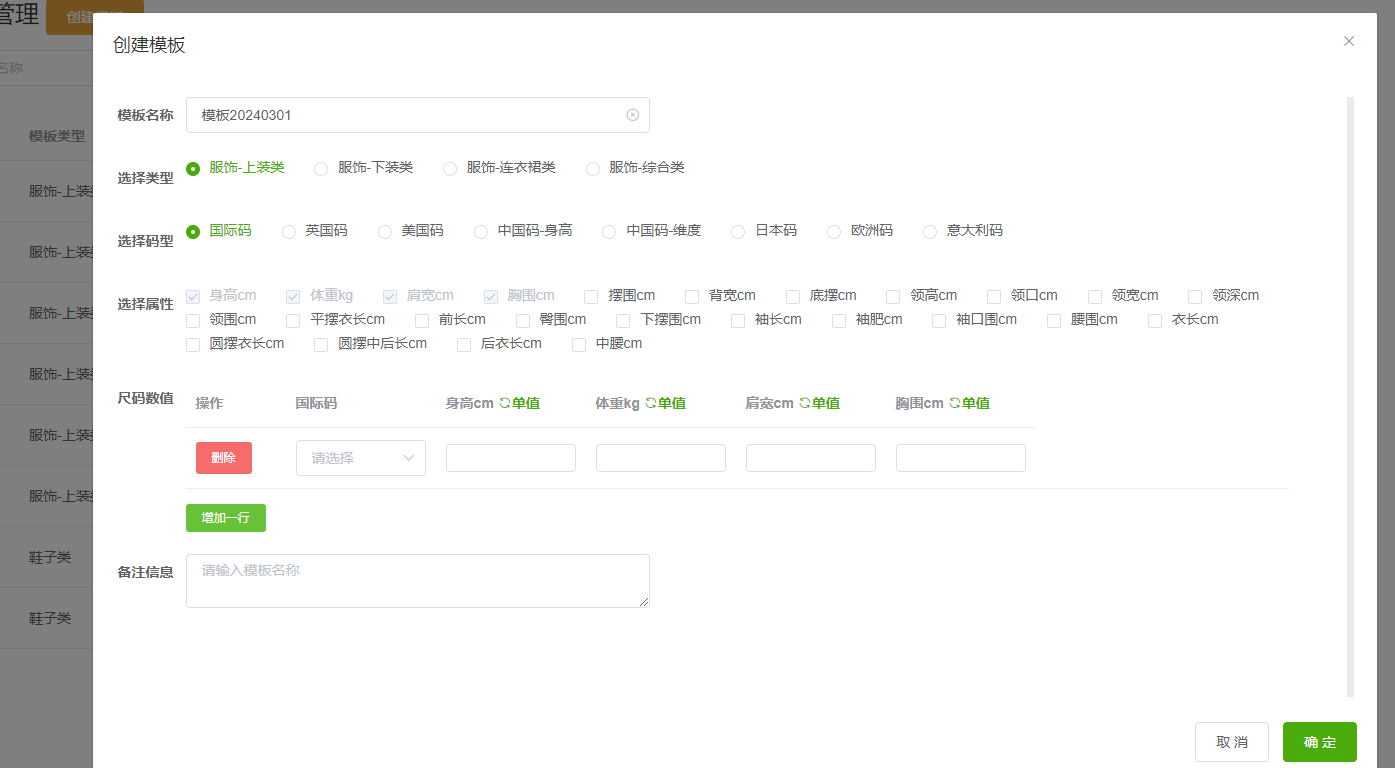
Task: Check the 袖长cm attribute
Action: [x=738, y=321]
